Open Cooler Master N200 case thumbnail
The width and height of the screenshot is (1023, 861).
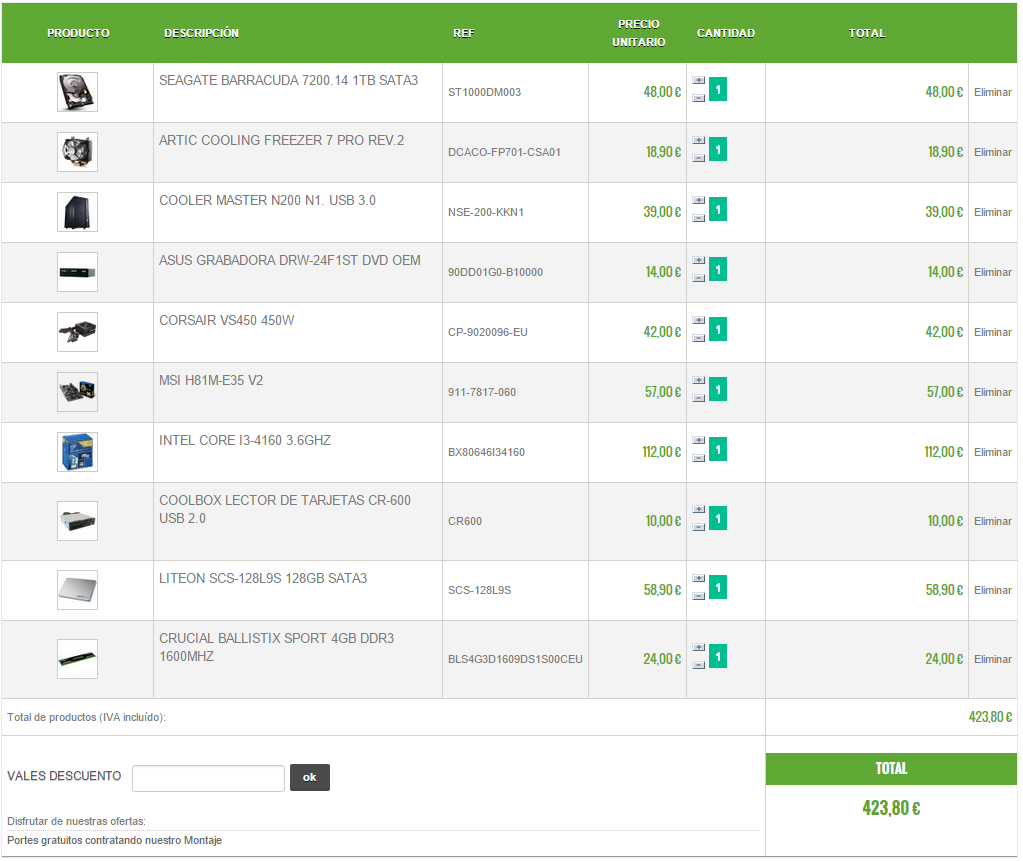tap(78, 212)
